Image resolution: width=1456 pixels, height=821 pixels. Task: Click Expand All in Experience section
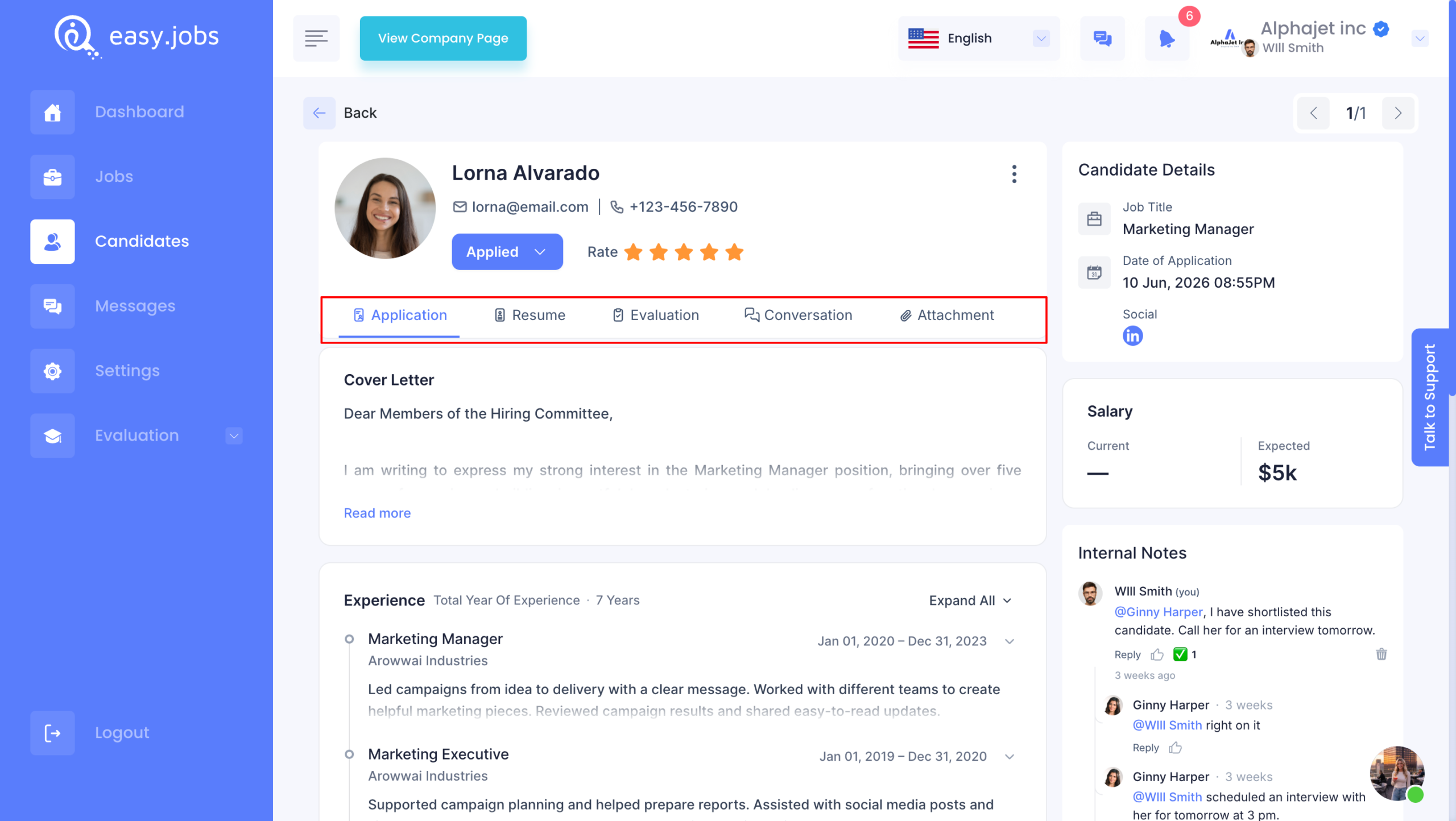pos(970,601)
